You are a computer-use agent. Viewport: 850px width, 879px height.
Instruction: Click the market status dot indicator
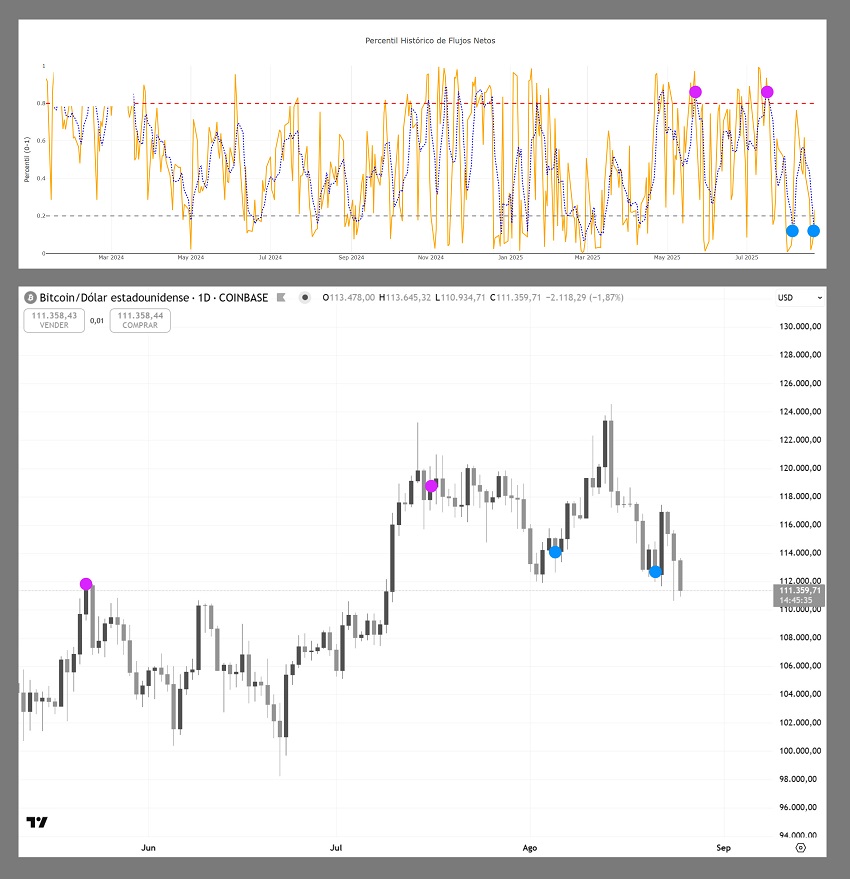pos(304,298)
